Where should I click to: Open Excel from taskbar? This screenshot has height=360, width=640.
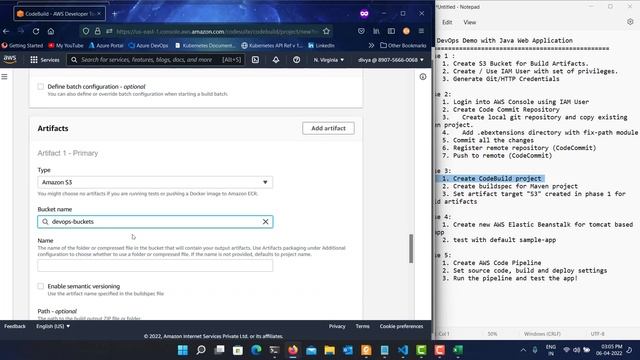point(458,350)
